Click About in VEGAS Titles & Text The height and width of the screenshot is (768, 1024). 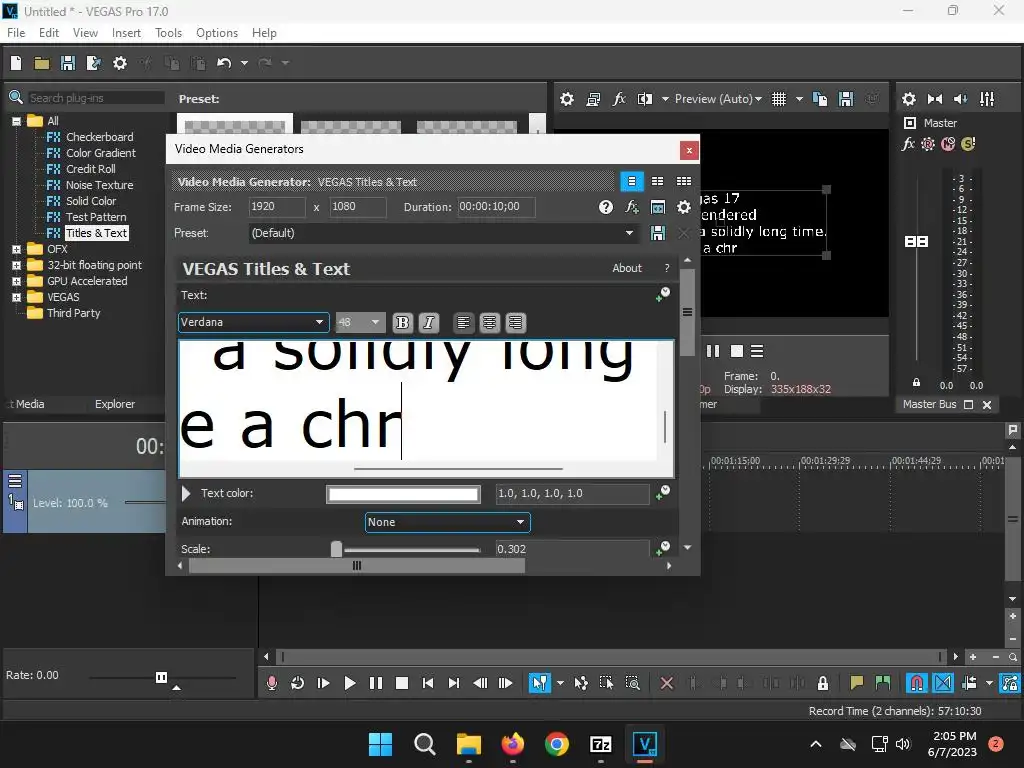click(x=627, y=268)
